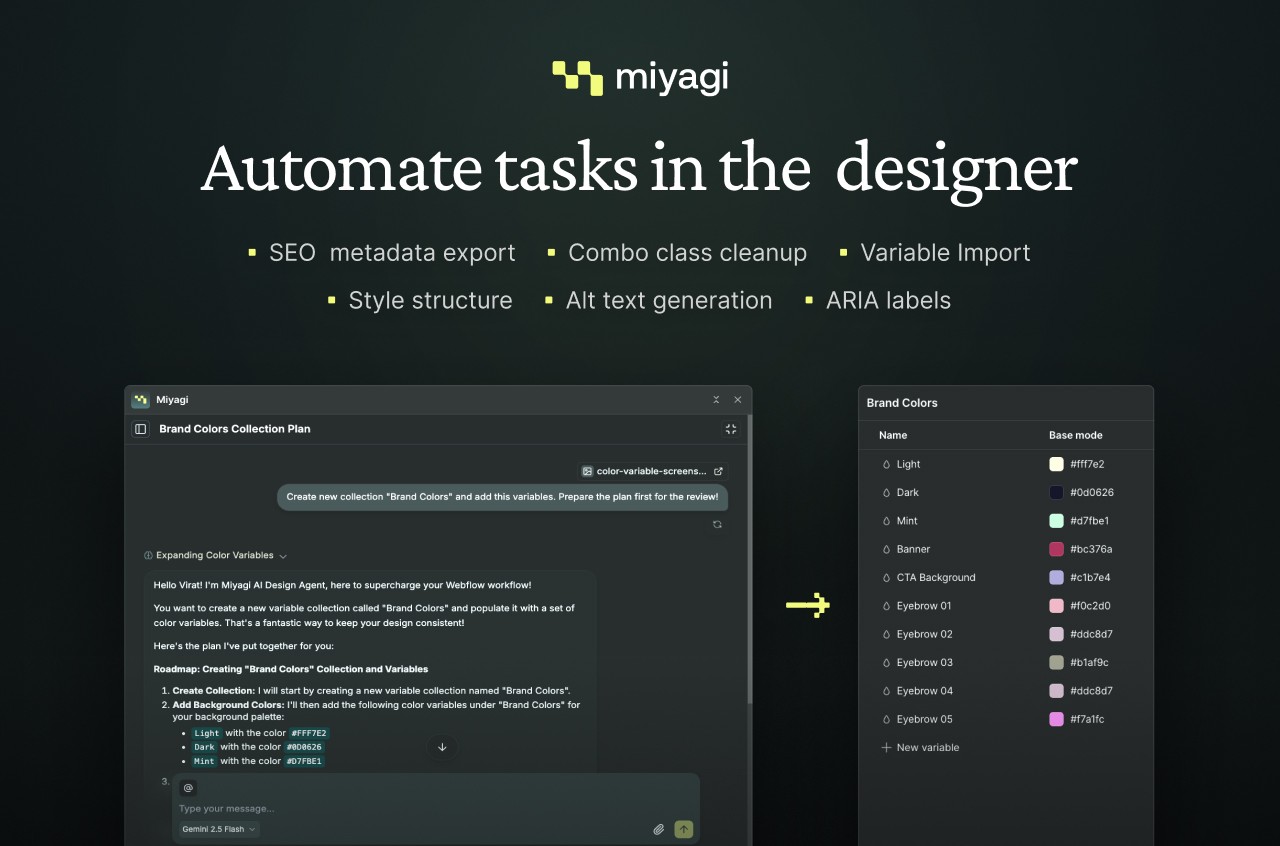Open the Eyebrow 03 swatch #b1af9c
Image resolution: width=1280 pixels, height=846 pixels.
[x=1056, y=662]
